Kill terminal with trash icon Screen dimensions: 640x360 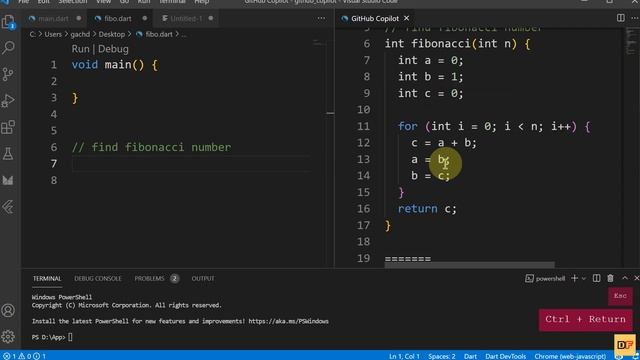coord(610,278)
